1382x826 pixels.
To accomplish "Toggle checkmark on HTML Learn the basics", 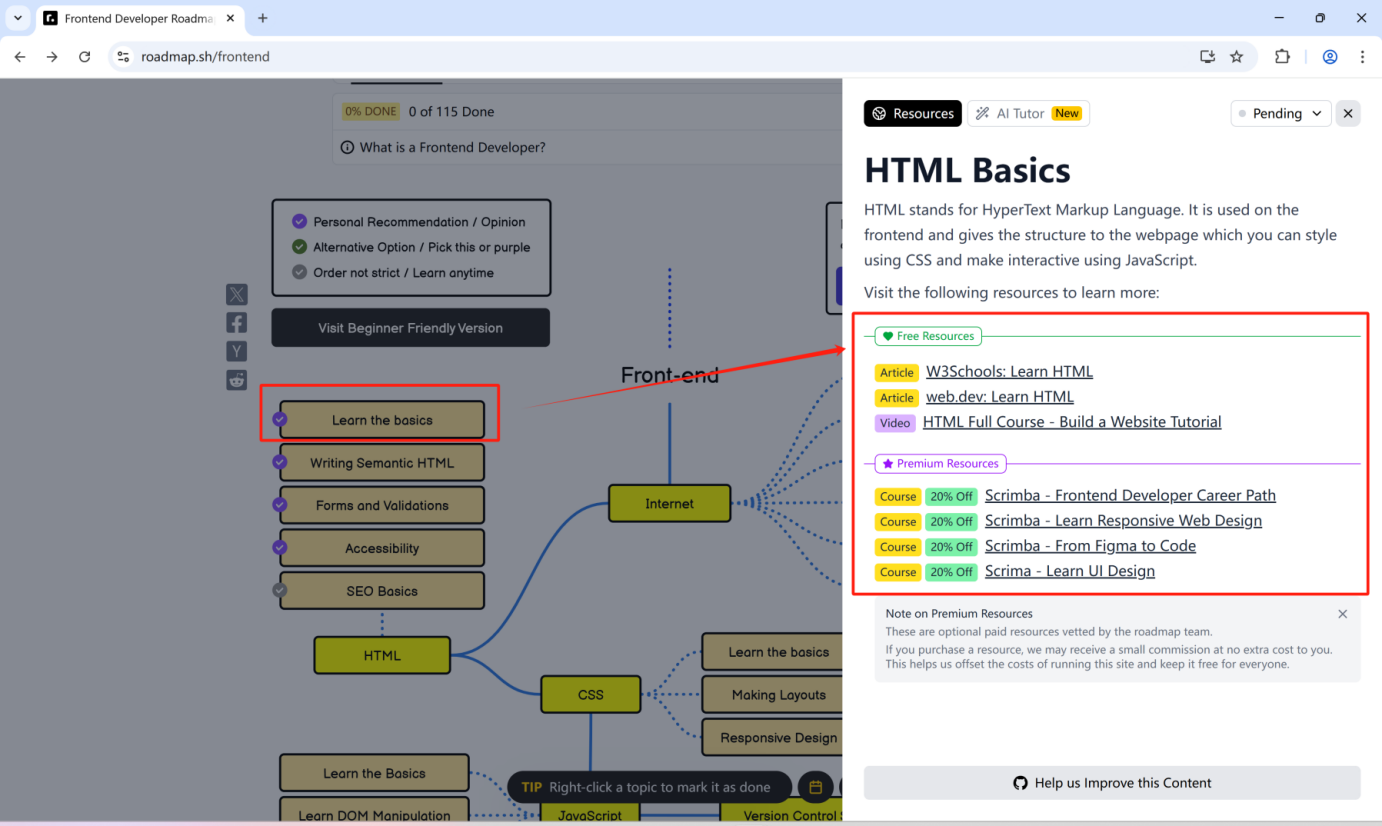I will [280, 419].
